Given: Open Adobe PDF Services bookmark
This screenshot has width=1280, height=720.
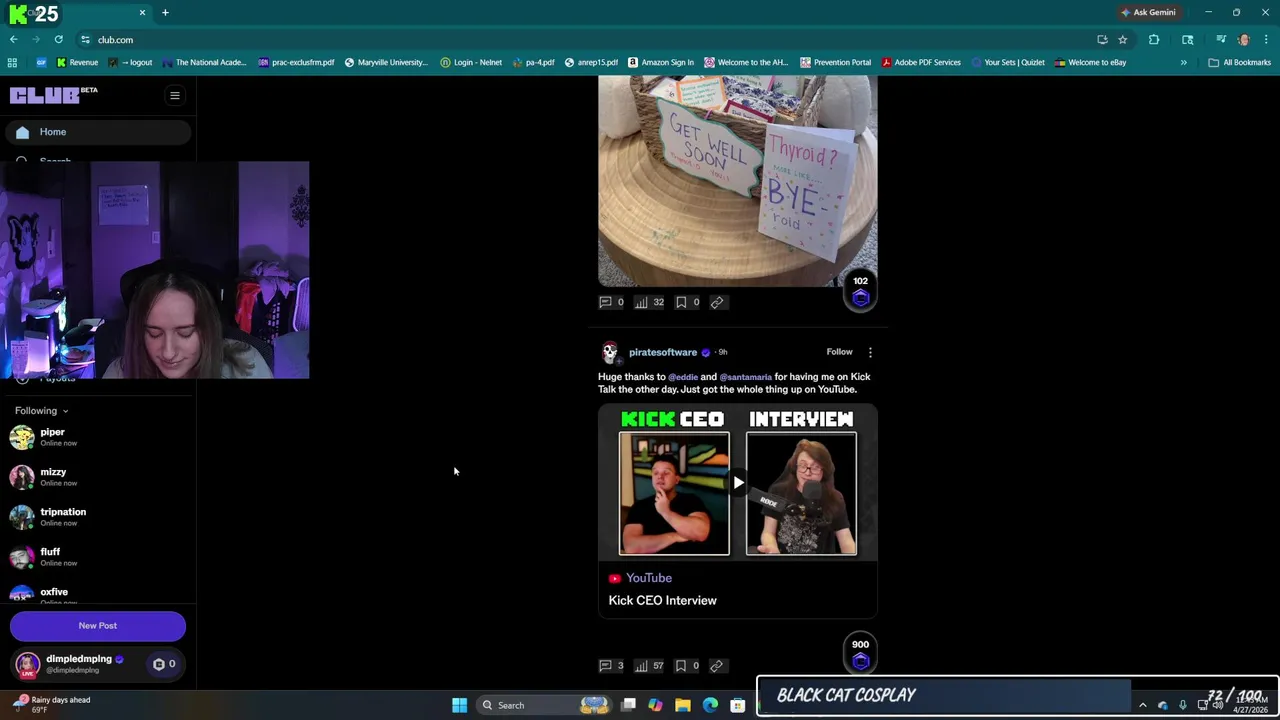Looking at the screenshot, I should click(x=920, y=62).
